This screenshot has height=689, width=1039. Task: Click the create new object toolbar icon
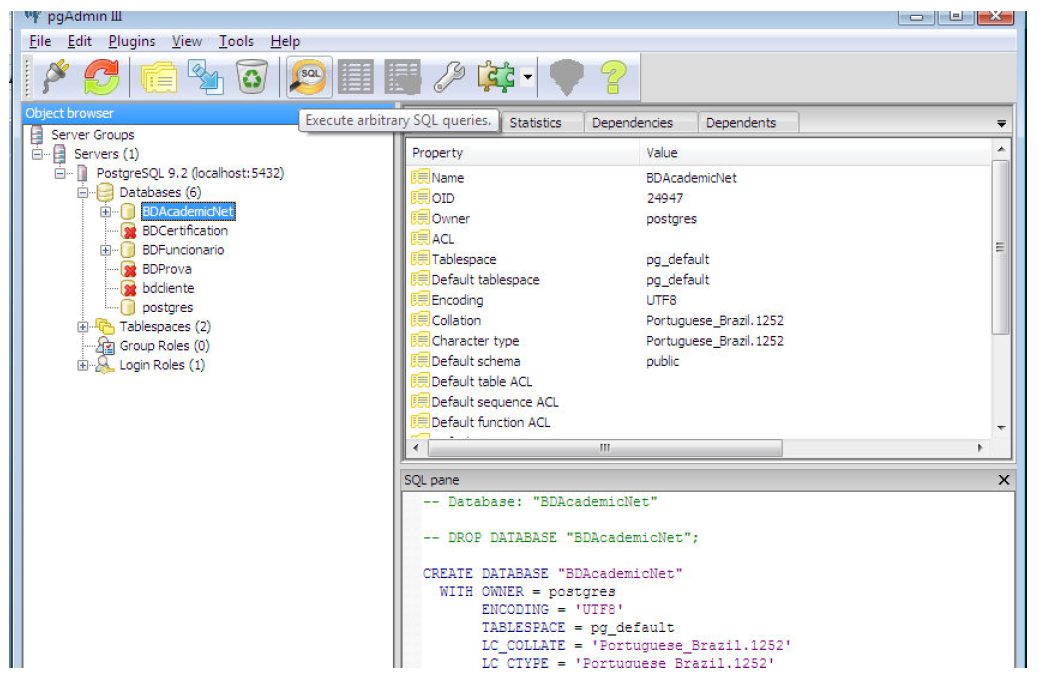coord(205,77)
